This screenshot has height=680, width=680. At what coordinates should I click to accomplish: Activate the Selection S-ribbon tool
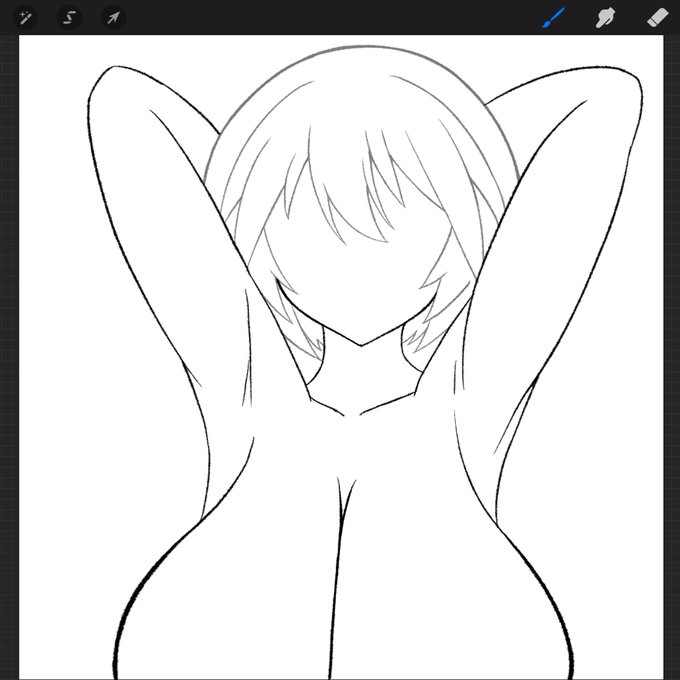(x=69, y=18)
